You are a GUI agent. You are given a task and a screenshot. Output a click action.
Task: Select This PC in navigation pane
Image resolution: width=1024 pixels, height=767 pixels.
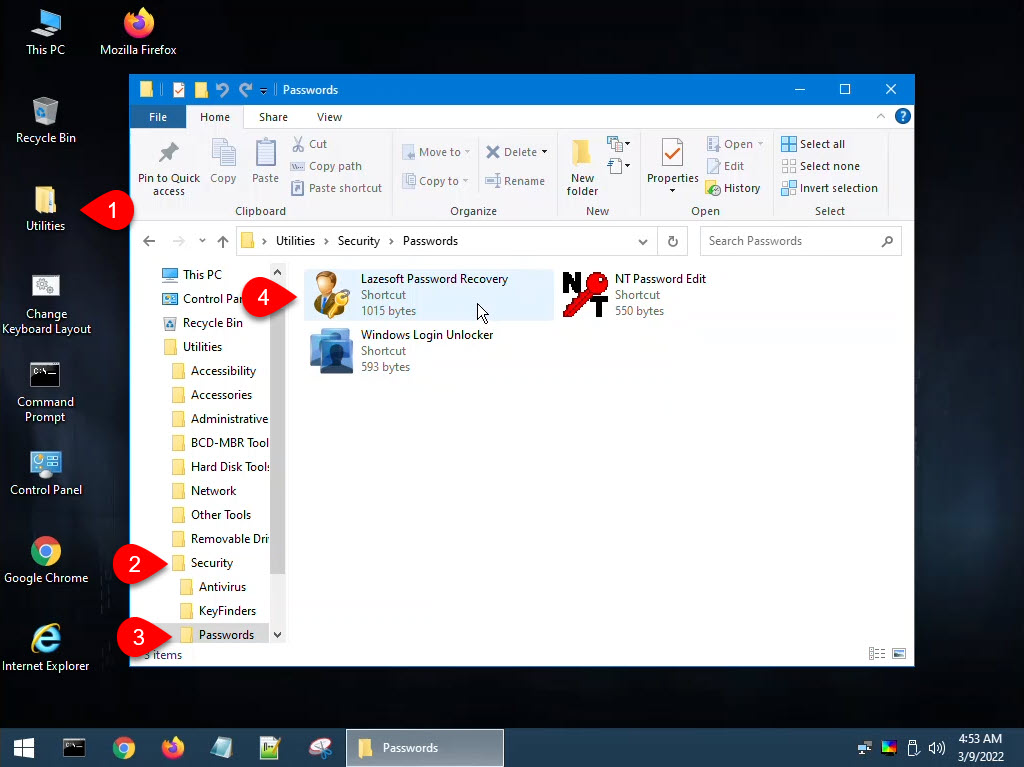191,274
